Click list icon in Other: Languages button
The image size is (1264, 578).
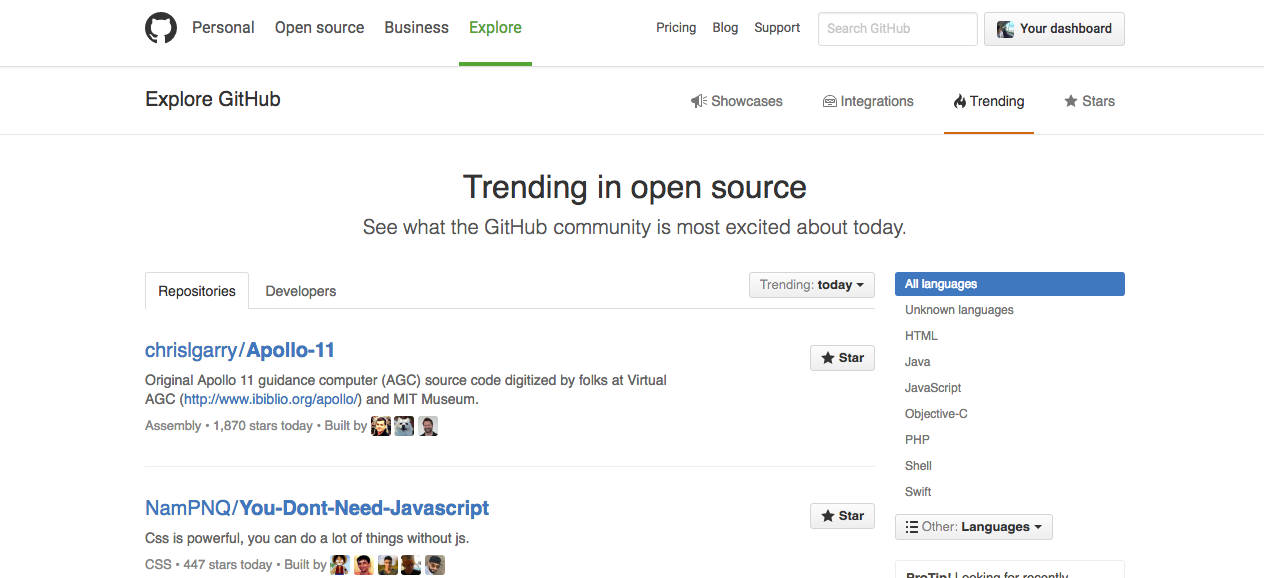[x=912, y=527]
